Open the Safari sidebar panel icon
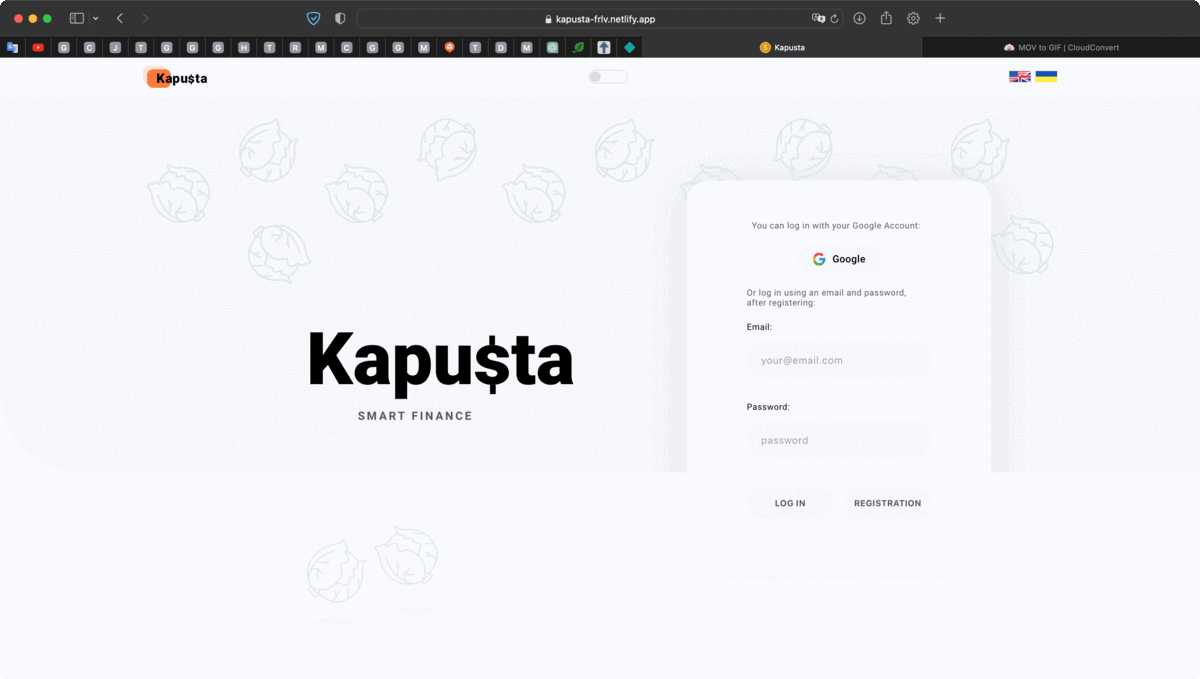Screen dimensions: 1200x679 click(x=77, y=18)
